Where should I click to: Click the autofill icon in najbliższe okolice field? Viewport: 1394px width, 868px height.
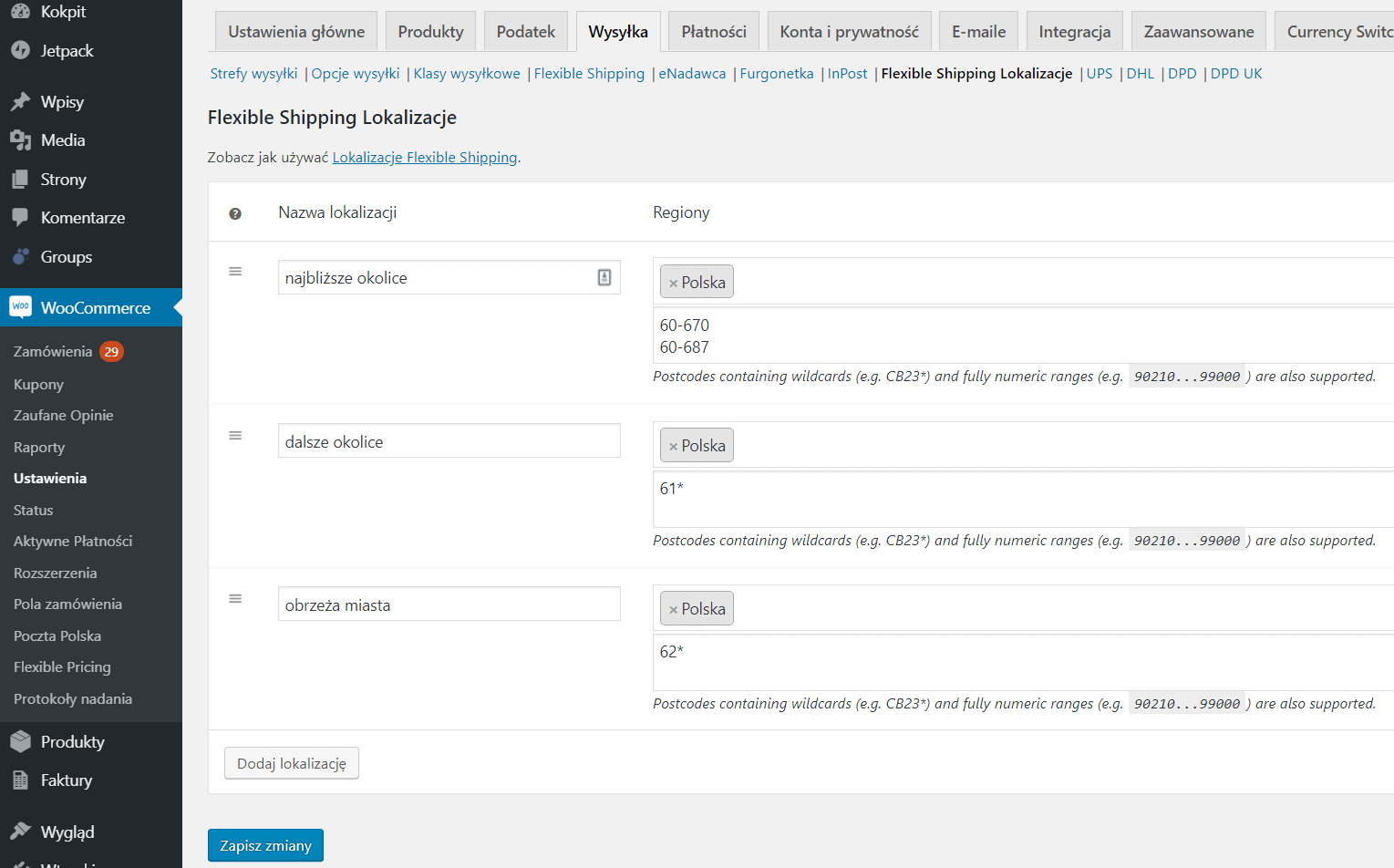(604, 278)
